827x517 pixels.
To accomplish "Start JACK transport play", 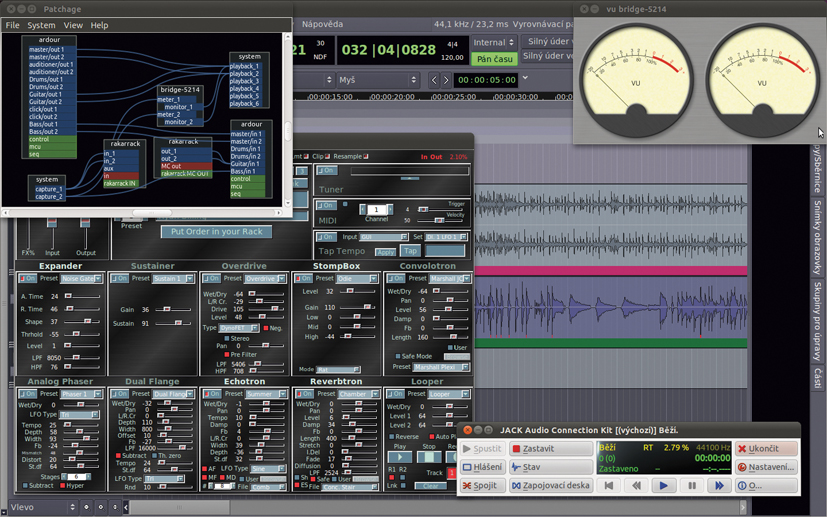I will pyautogui.click(x=664, y=485).
